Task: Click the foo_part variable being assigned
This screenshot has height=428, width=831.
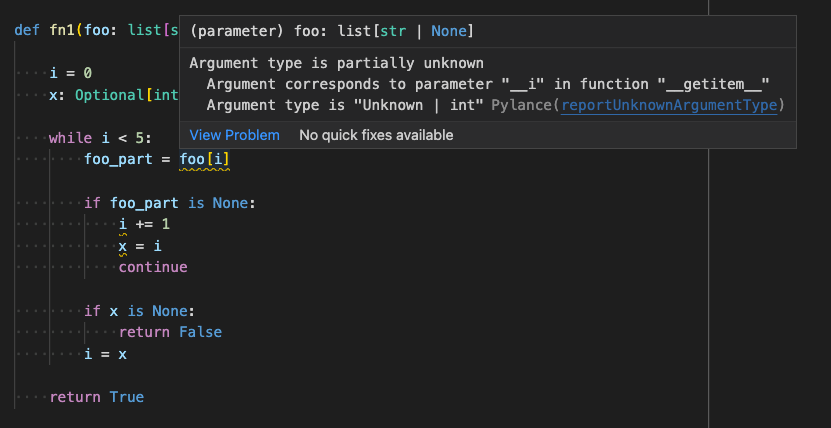Action: [118, 159]
